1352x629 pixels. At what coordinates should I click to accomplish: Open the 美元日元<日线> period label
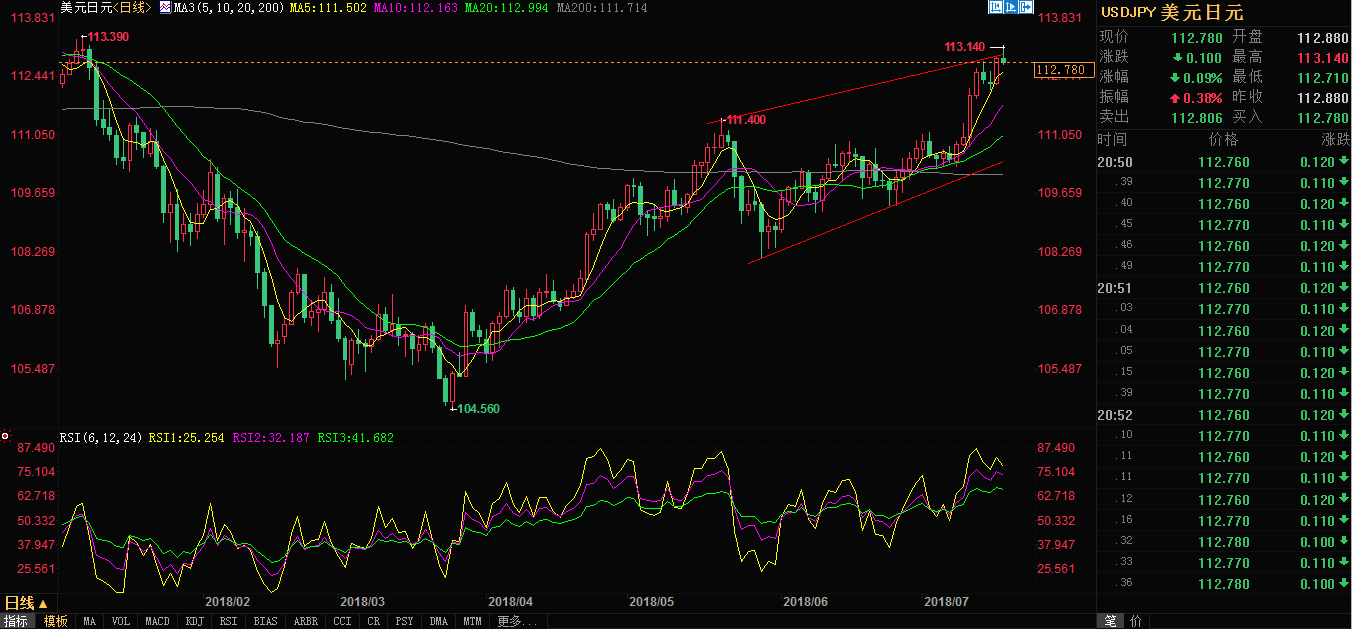[106, 8]
